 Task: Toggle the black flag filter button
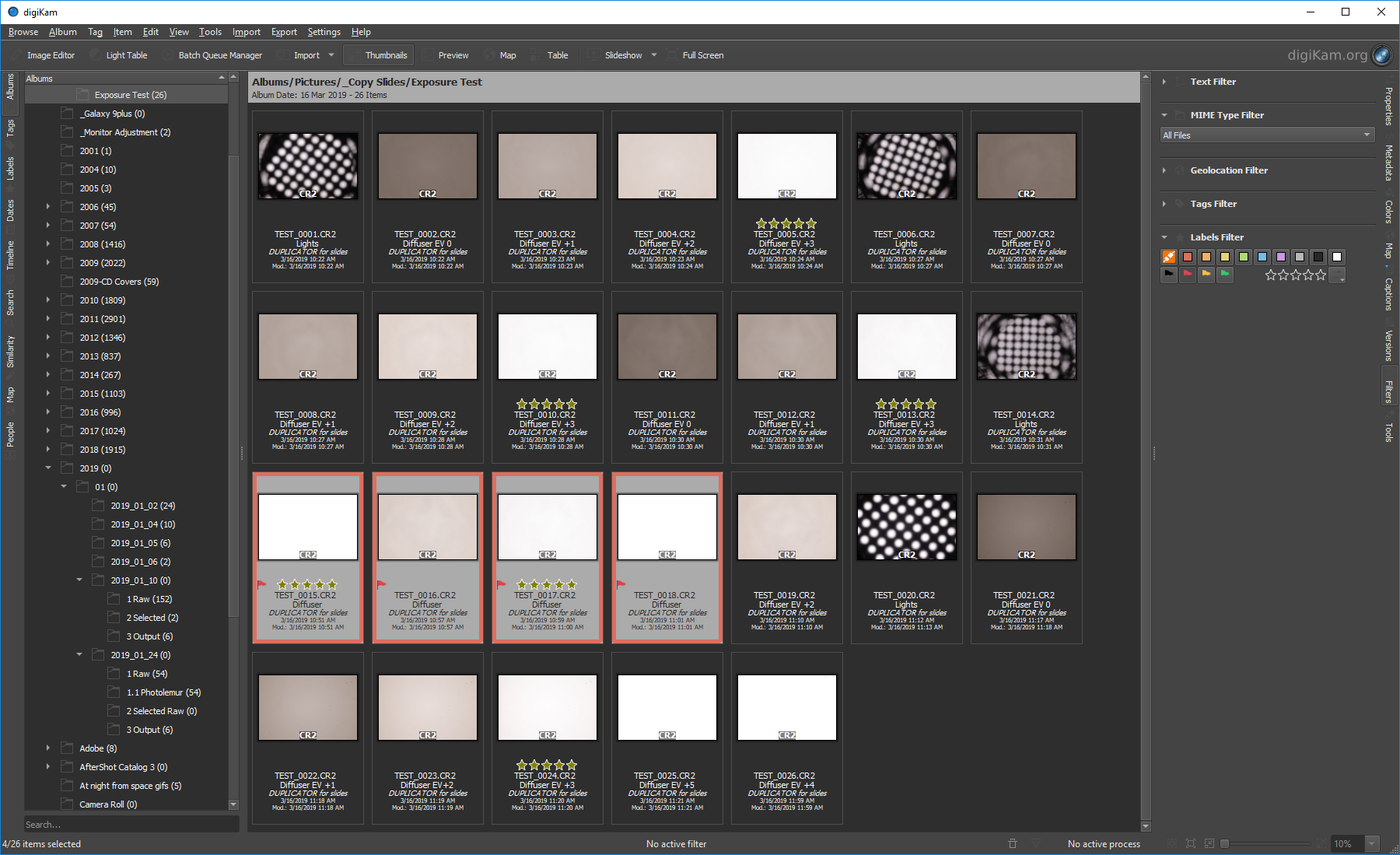click(1168, 274)
